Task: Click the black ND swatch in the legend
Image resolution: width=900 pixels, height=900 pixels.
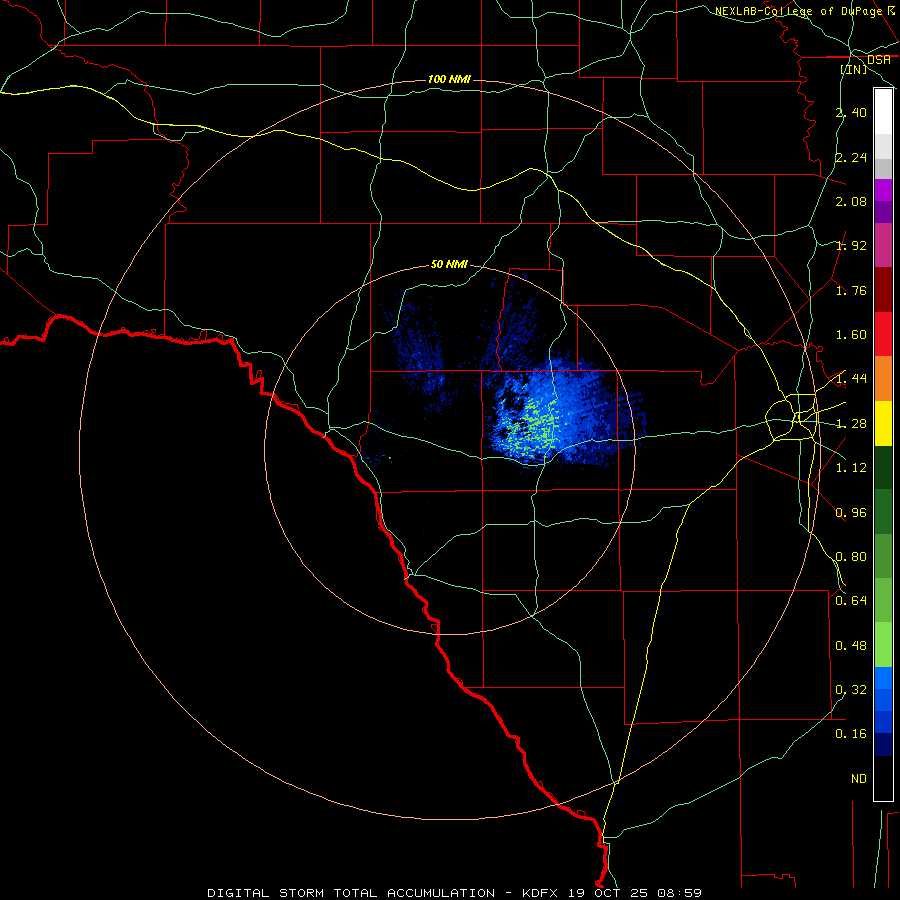Action: tap(883, 778)
